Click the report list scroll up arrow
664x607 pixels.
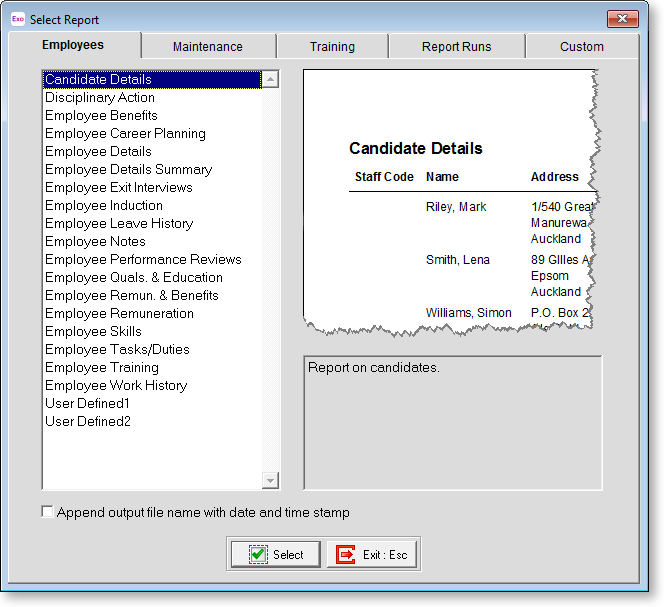coord(271,79)
